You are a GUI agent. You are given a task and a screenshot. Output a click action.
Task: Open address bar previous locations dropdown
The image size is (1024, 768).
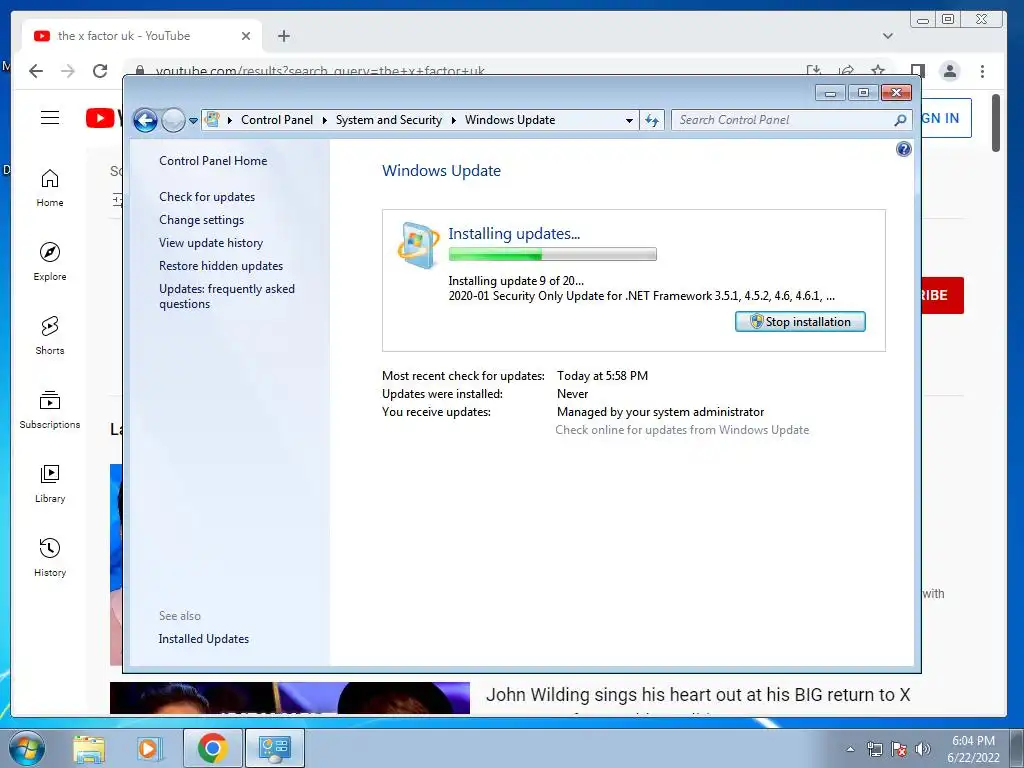pos(629,120)
